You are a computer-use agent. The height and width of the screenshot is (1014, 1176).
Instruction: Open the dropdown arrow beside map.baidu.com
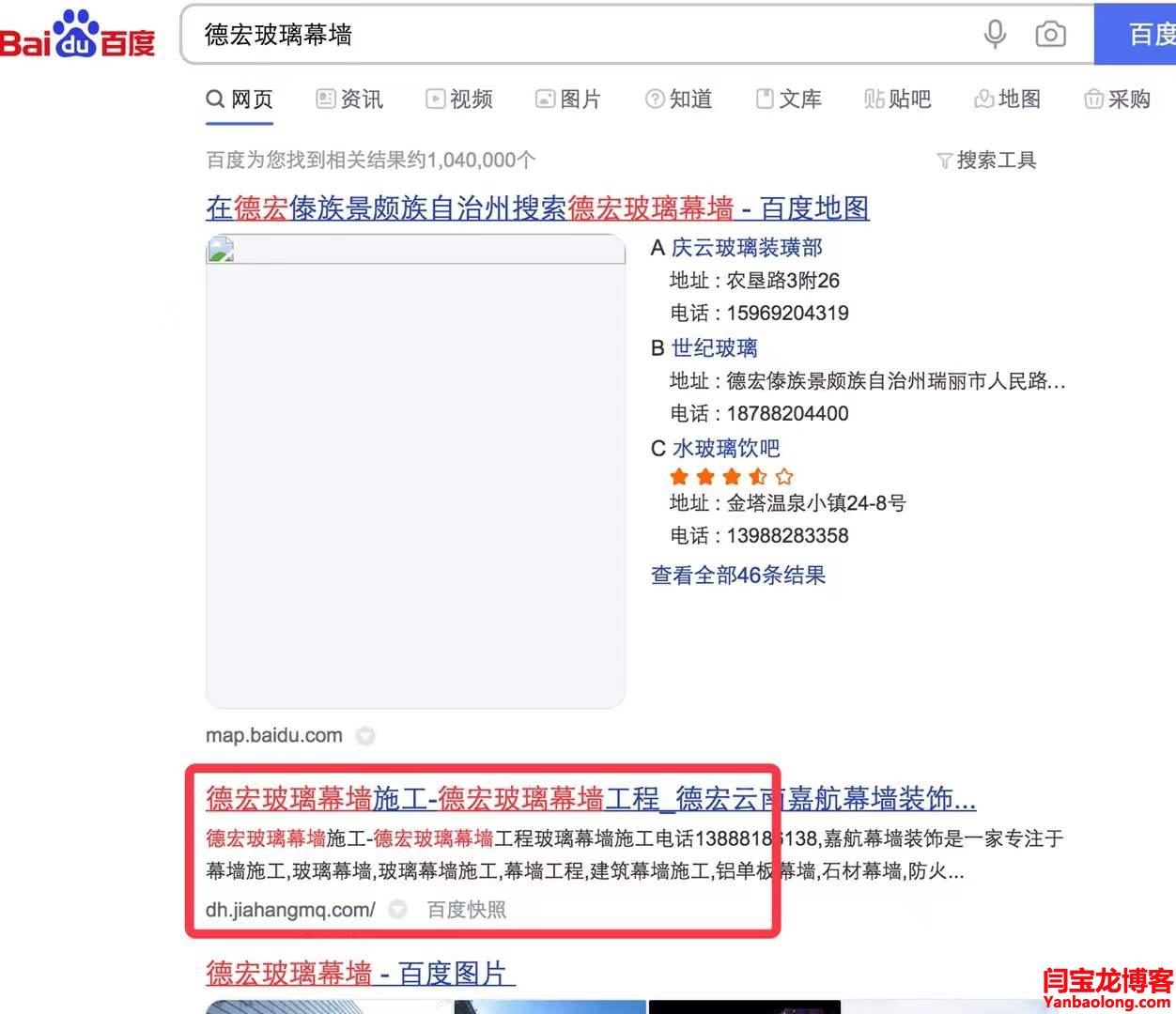[x=365, y=736]
